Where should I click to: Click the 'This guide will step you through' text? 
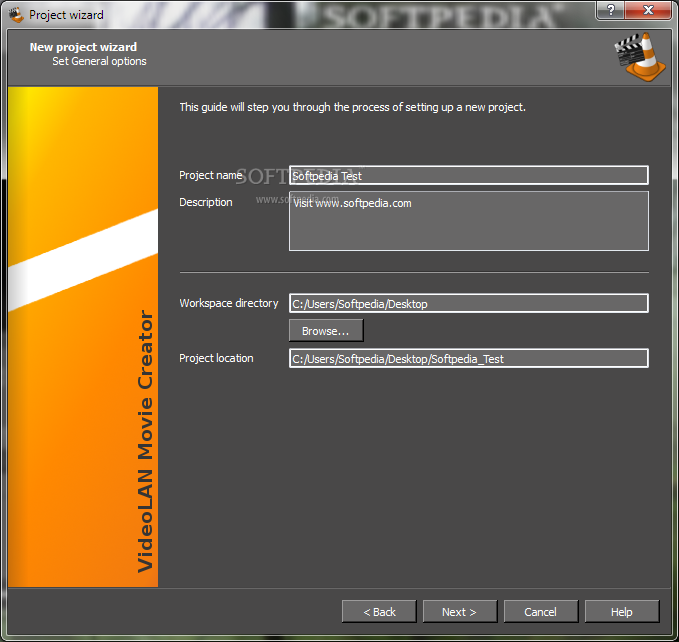[x=352, y=107]
